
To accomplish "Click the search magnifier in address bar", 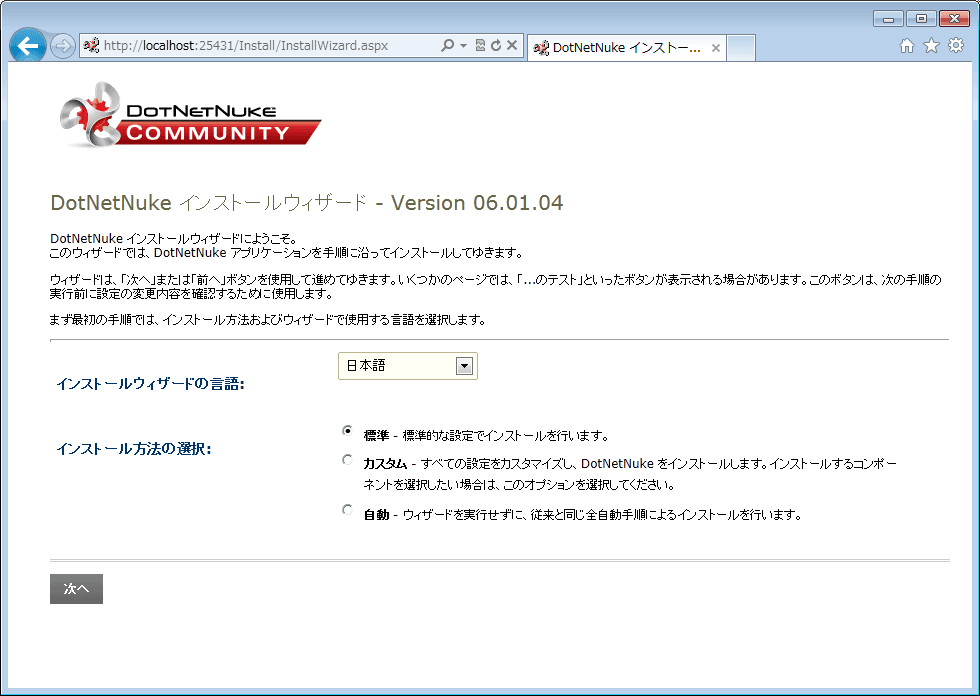I will tap(447, 45).
